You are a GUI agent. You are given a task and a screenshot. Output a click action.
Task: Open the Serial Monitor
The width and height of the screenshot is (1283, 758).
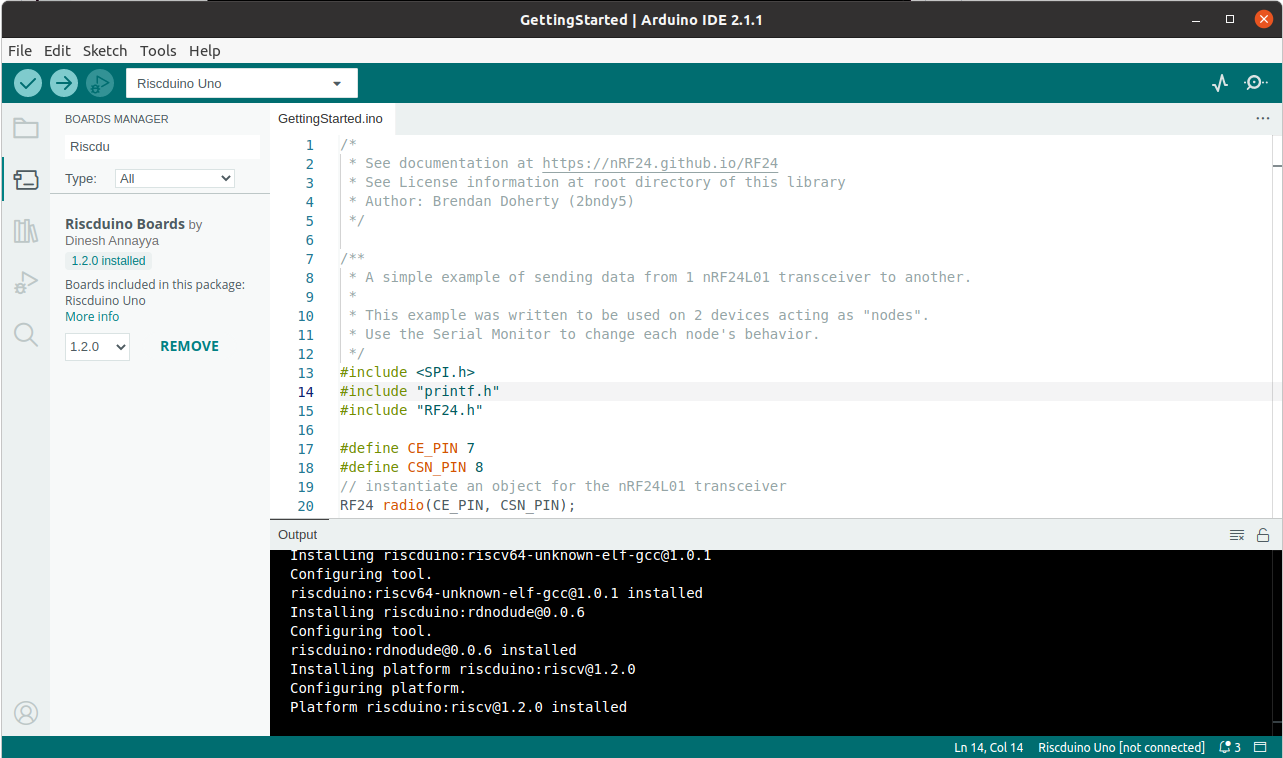(x=1255, y=83)
